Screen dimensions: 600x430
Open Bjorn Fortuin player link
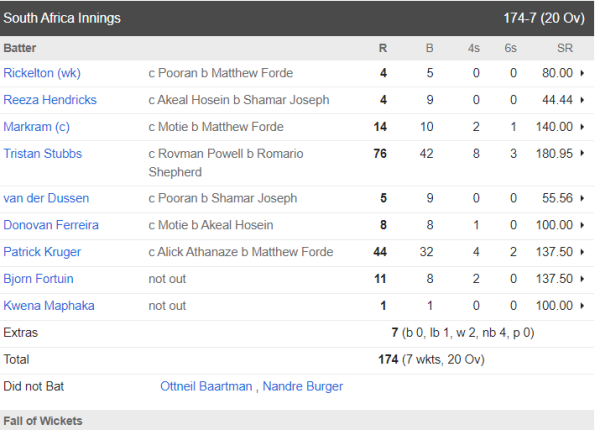(x=39, y=279)
